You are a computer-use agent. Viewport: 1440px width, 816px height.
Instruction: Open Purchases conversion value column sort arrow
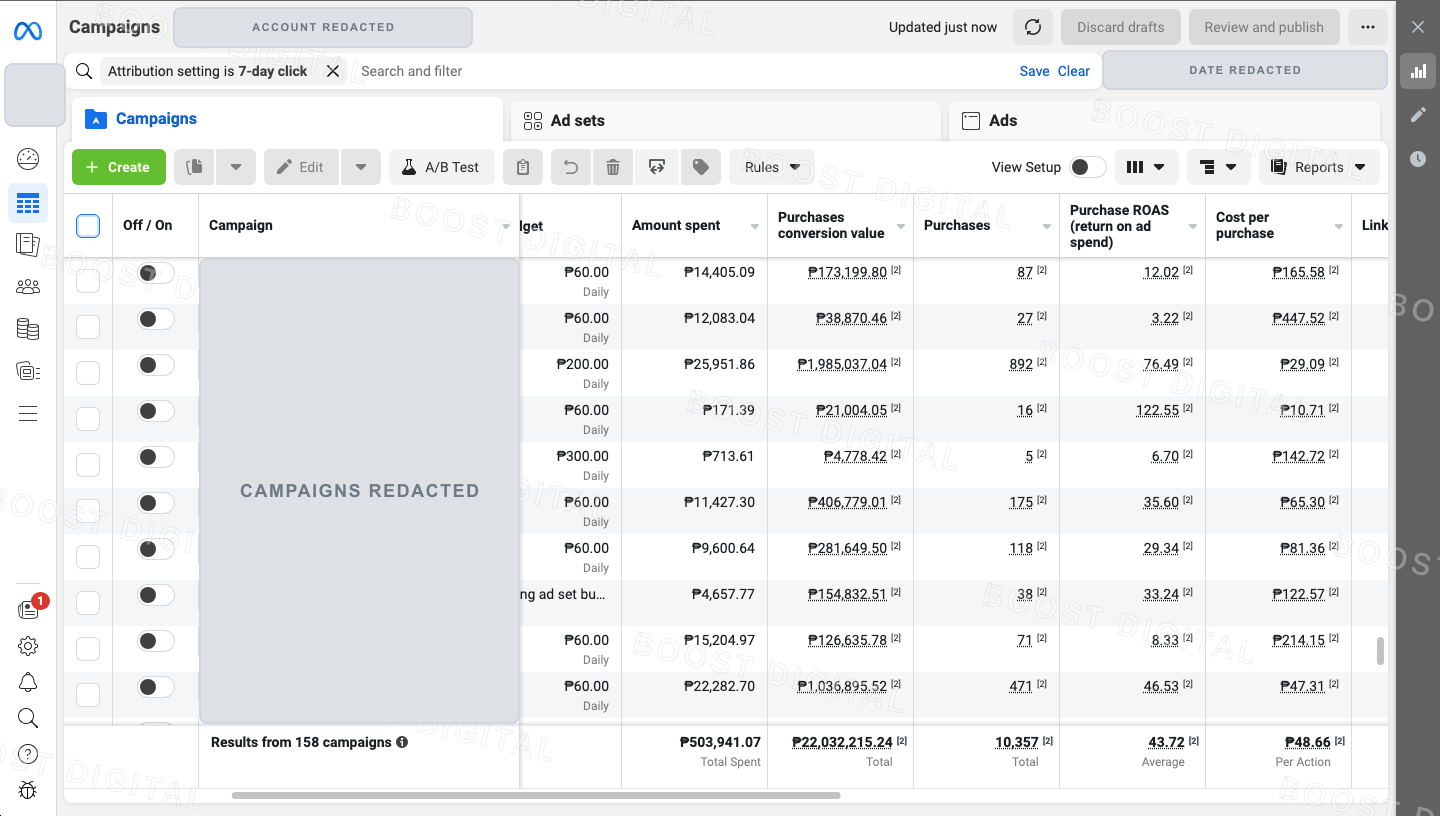[901, 227]
